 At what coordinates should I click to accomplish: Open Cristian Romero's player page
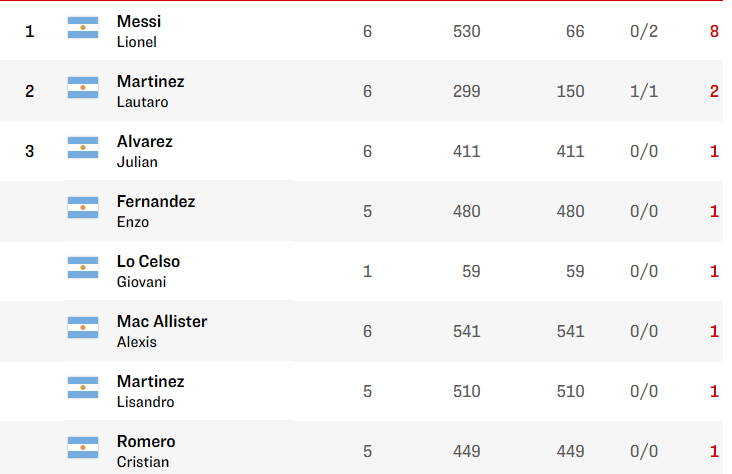(146, 451)
